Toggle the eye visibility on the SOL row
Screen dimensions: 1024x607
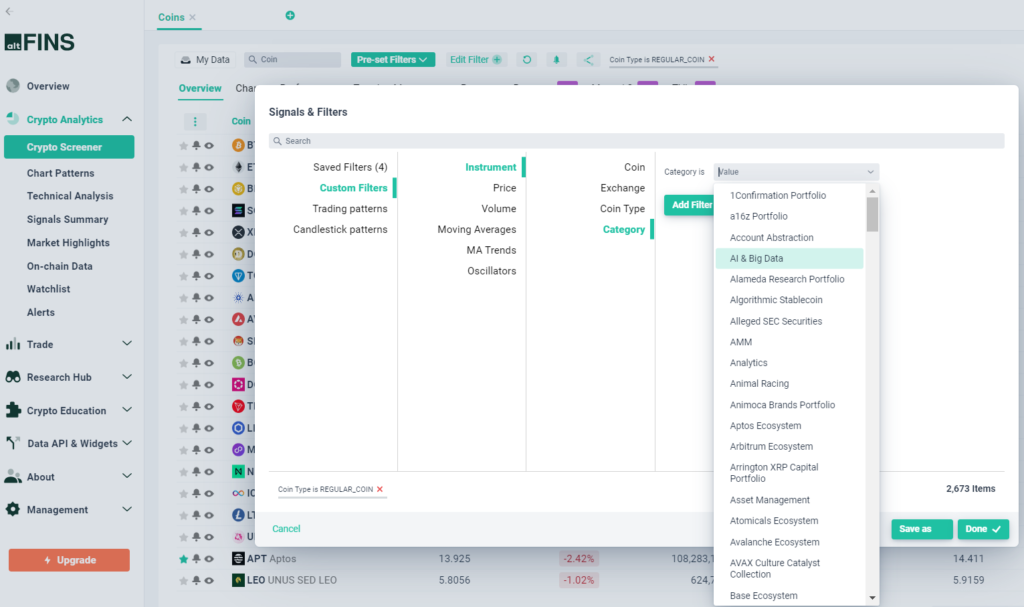209,211
